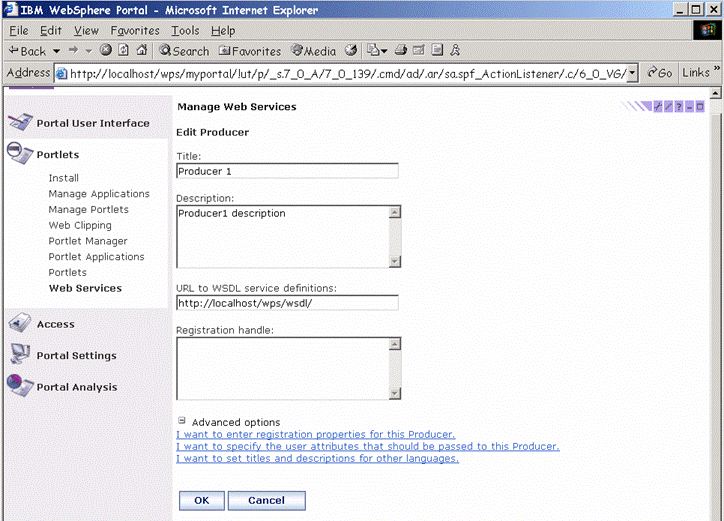
Task: Expand the Links toolbar chevron
Action: tap(717, 68)
